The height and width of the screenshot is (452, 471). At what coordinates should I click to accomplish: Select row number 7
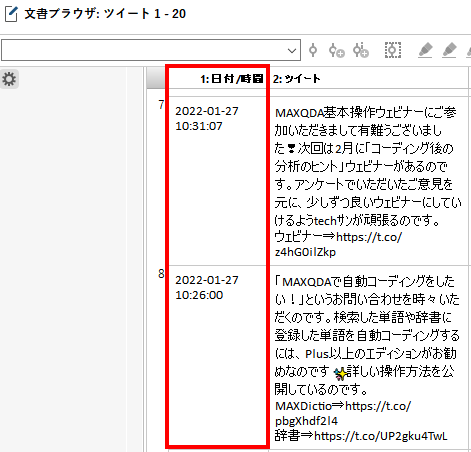click(161, 105)
